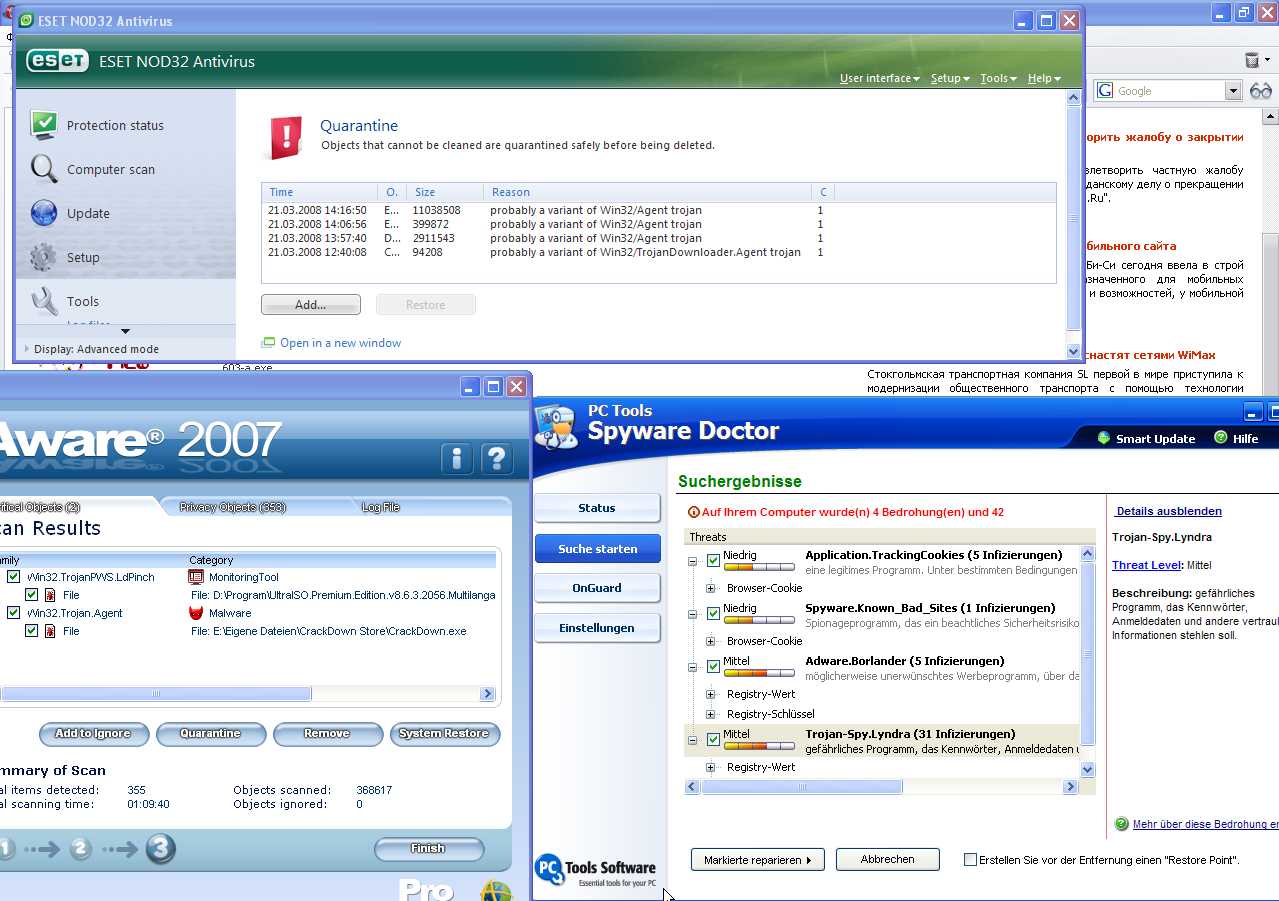Click the Google search input field
Screen dimensions: 1279x901
(1169, 91)
